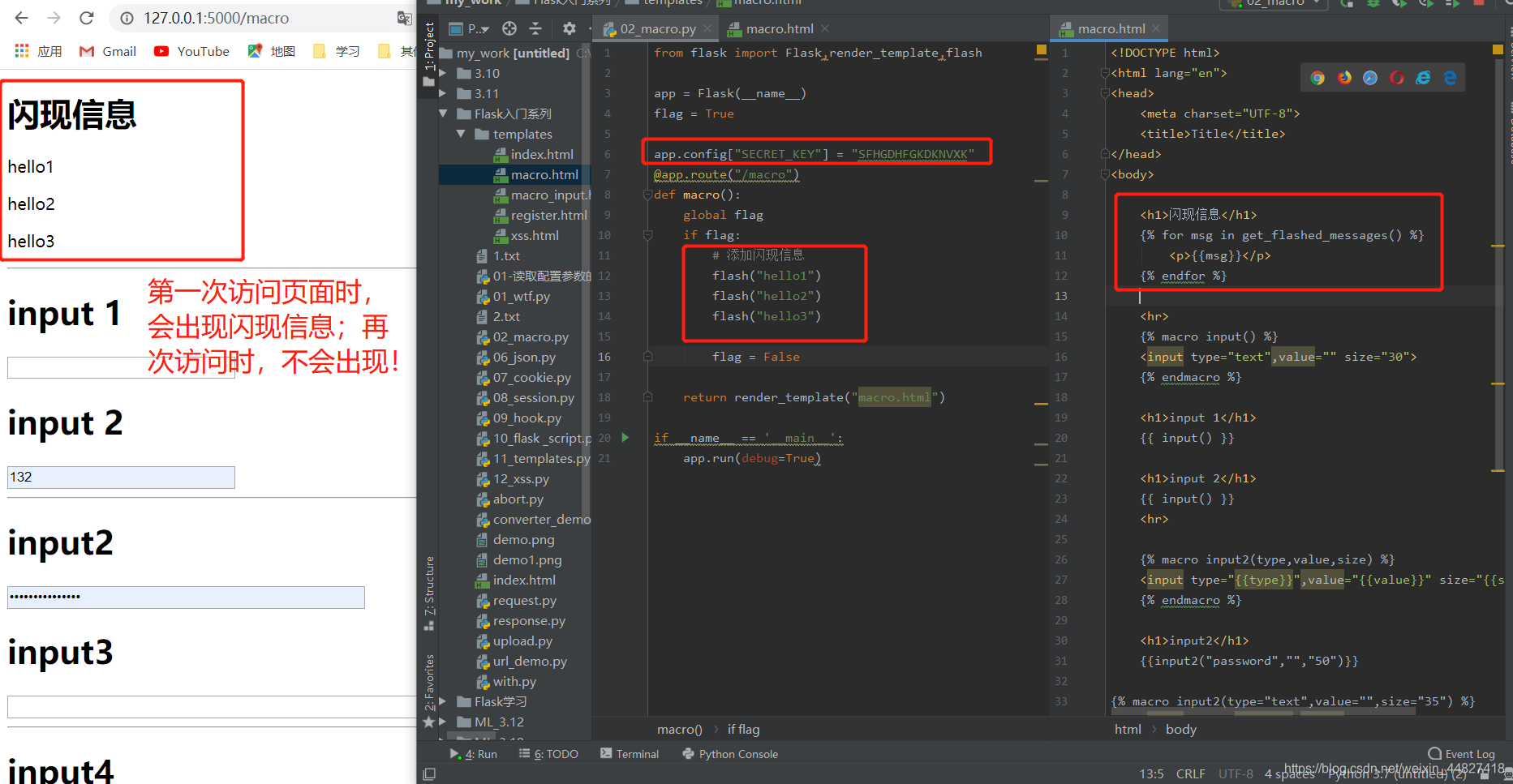Open register.html in project tree

click(x=541, y=215)
